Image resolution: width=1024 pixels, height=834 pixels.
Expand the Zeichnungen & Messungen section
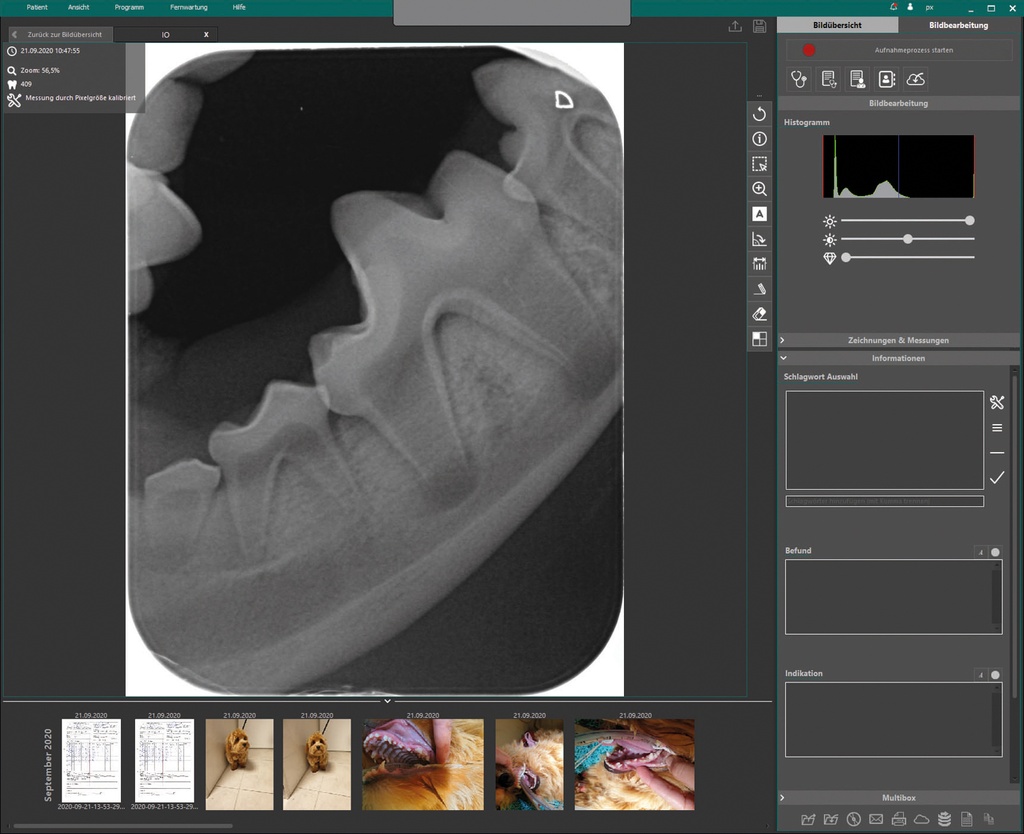[x=898, y=340]
